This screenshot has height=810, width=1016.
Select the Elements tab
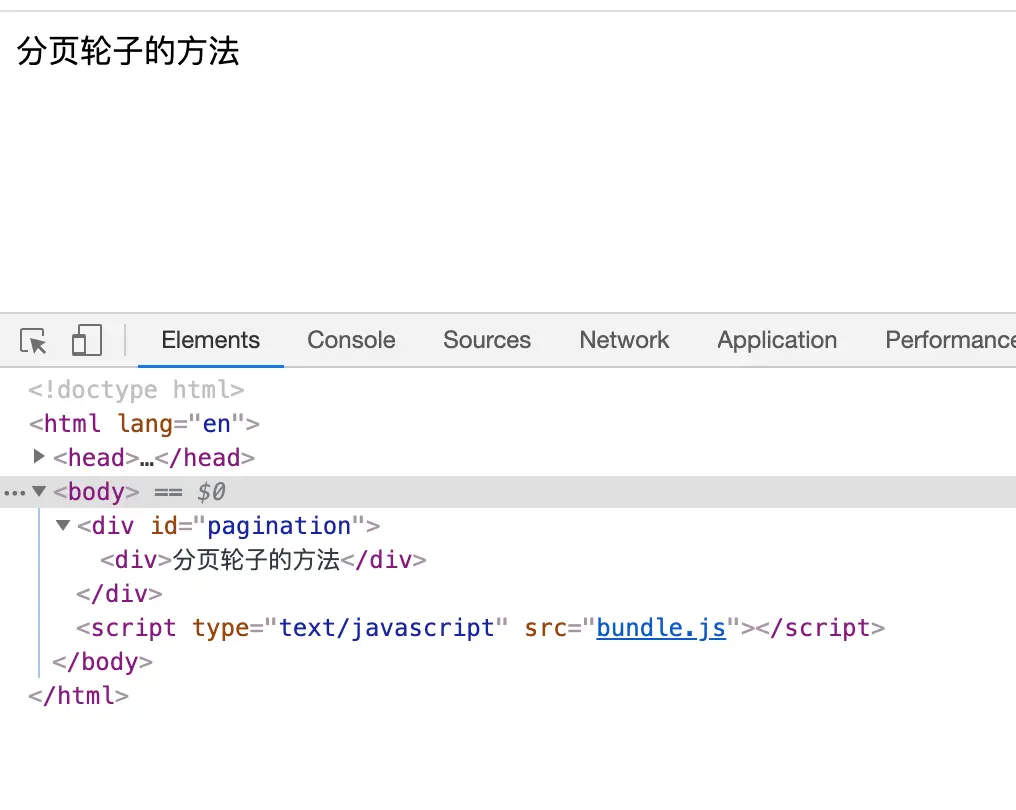point(211,340)
